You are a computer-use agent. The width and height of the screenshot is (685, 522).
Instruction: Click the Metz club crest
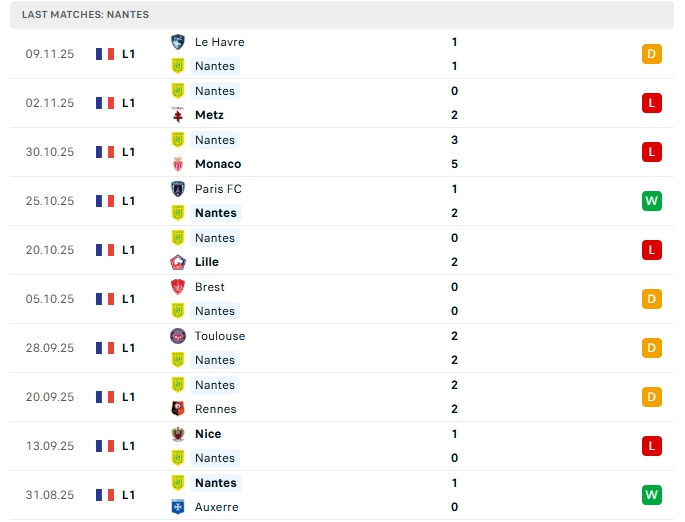coord(178,115)
